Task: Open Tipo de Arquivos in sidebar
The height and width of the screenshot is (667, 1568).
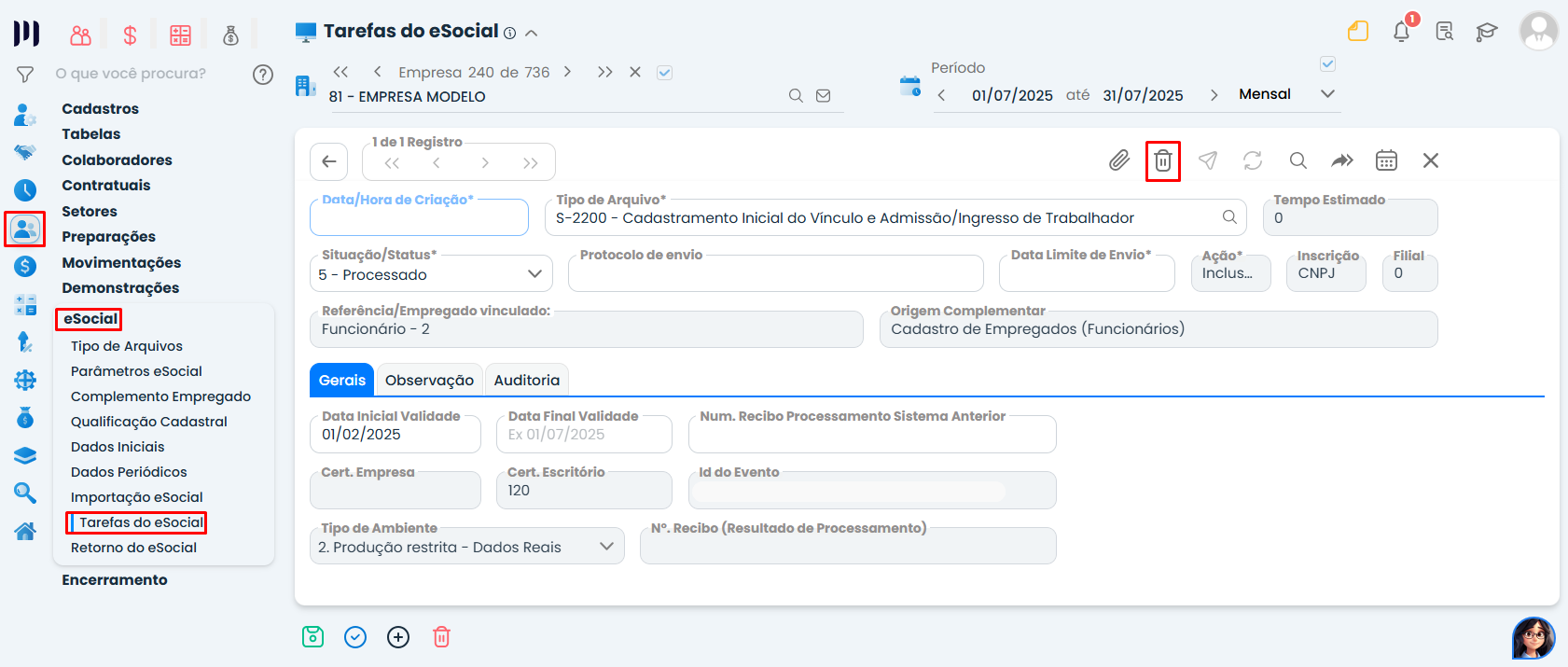Action: point(127,346)
